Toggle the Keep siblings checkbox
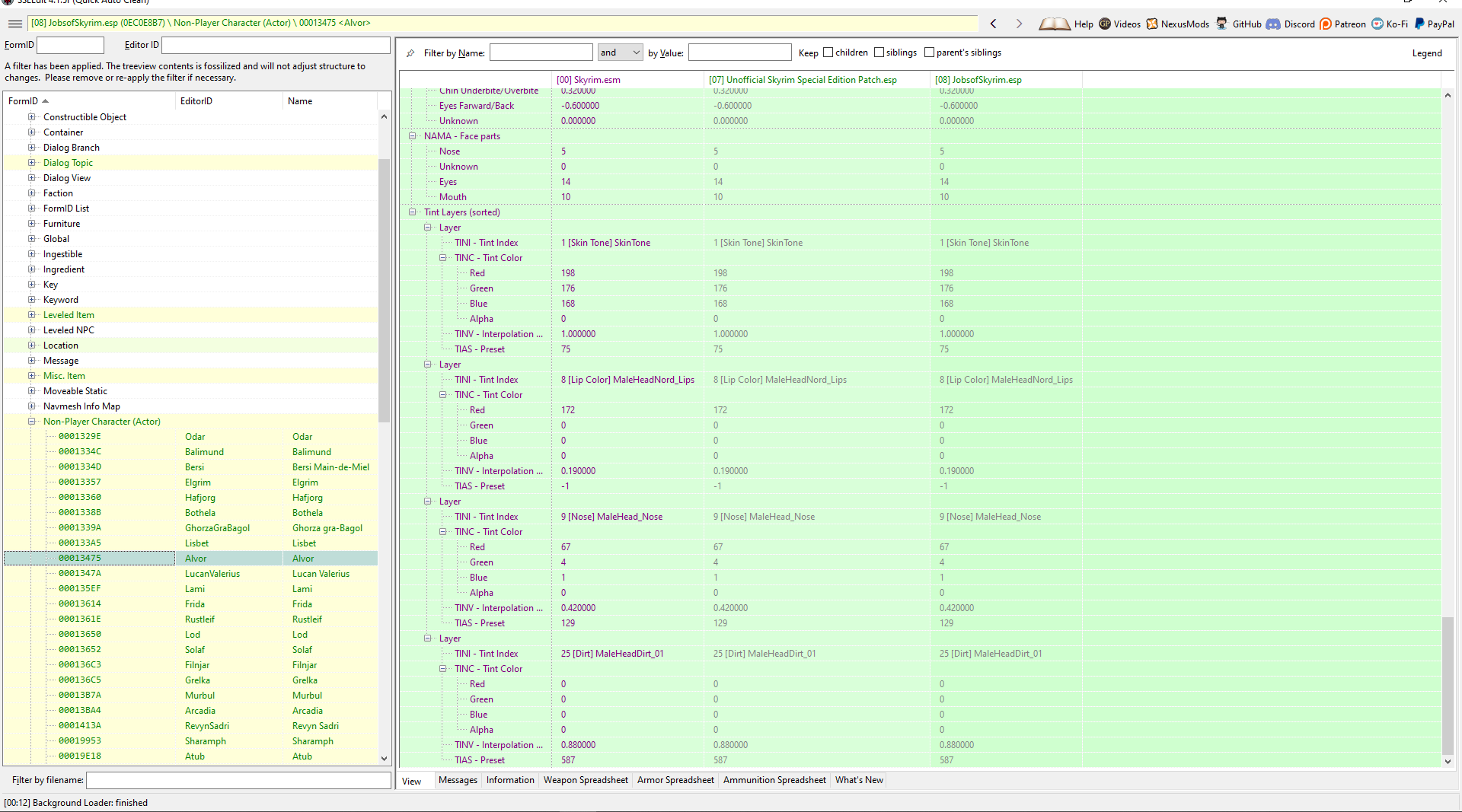This screenshot has width=1462, height=812. pyautogui.click(x=879, y=53)
